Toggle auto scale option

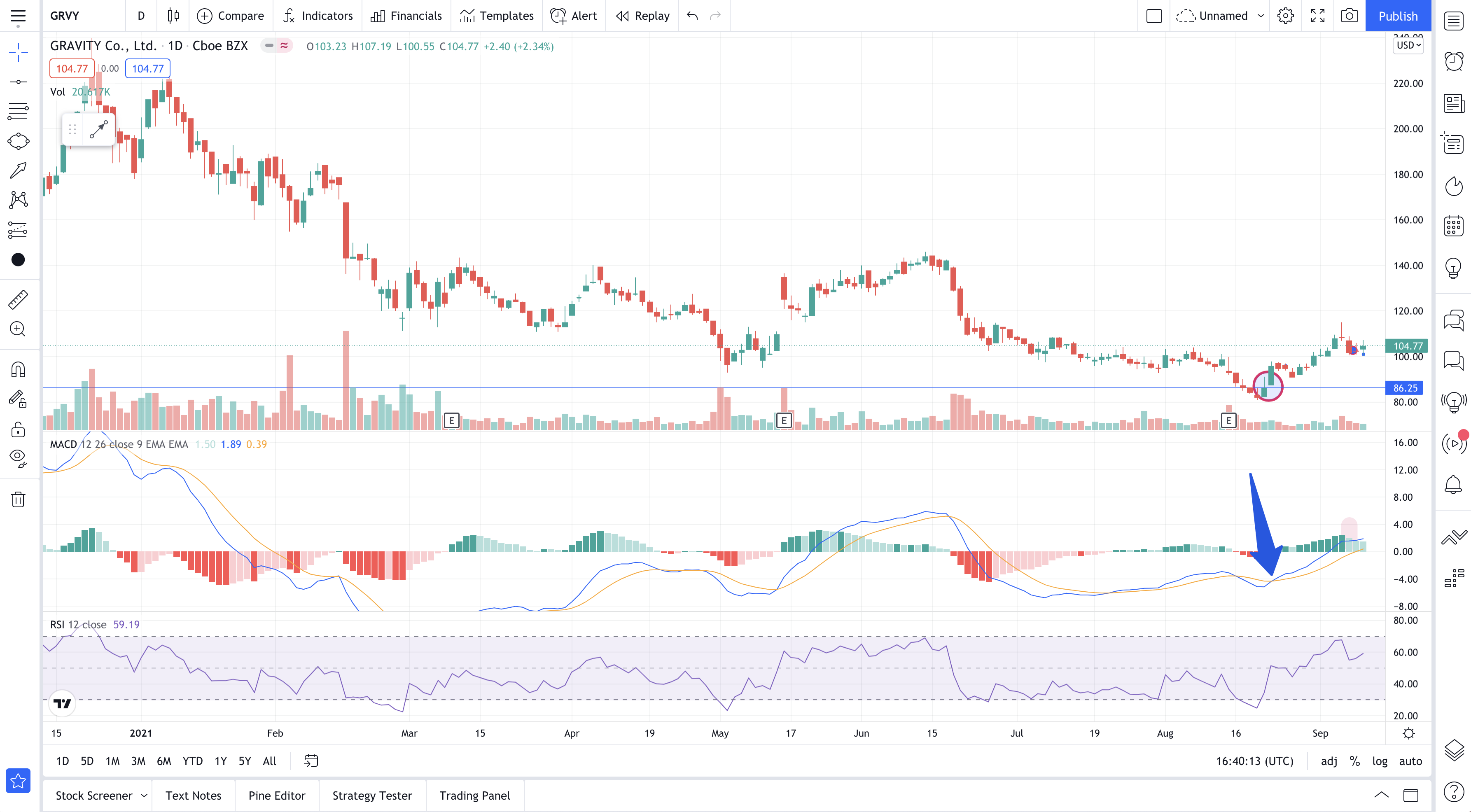[x=1410, y=761]
